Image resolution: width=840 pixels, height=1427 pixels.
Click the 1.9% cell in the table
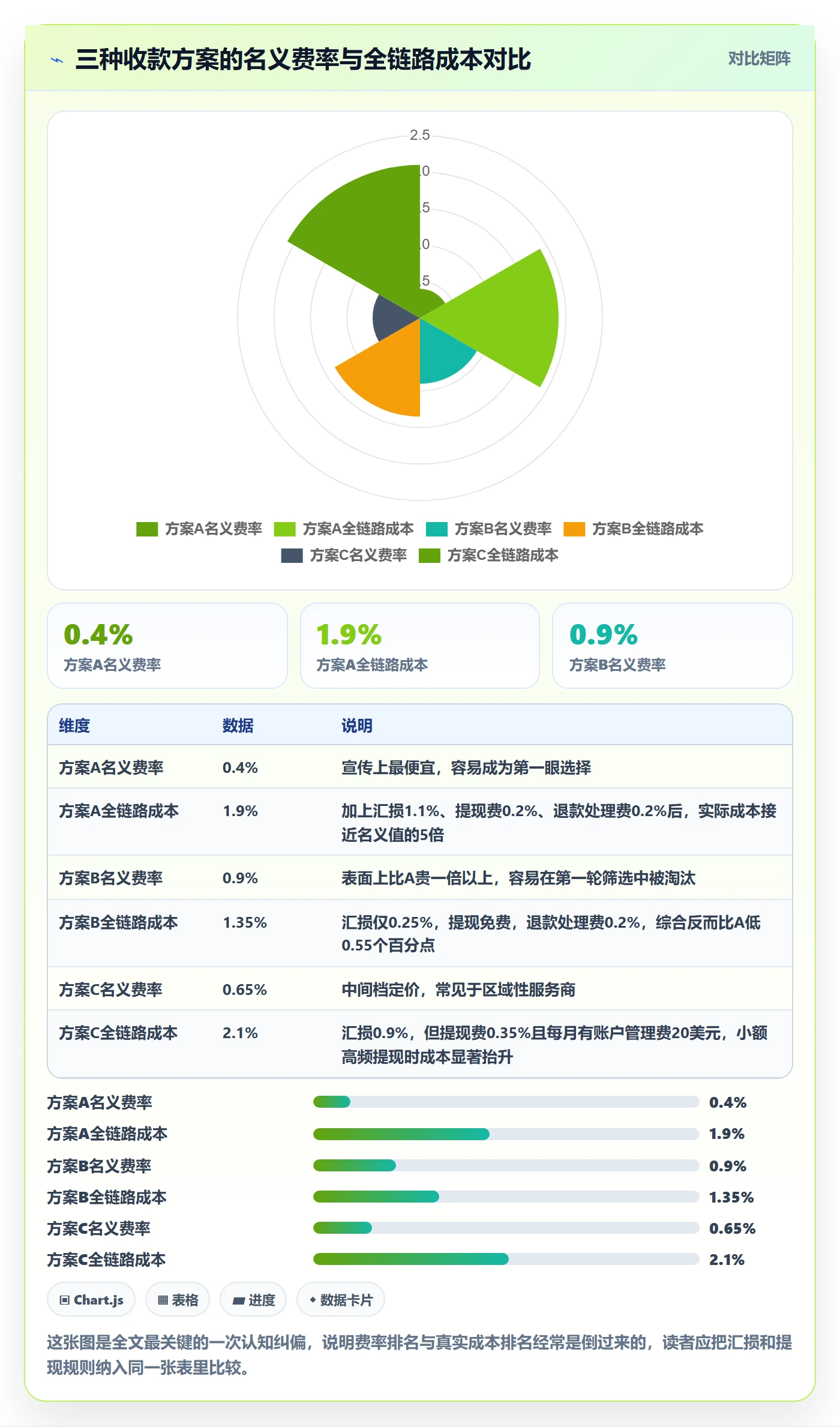pyautogui.click(x=240, y=811)
